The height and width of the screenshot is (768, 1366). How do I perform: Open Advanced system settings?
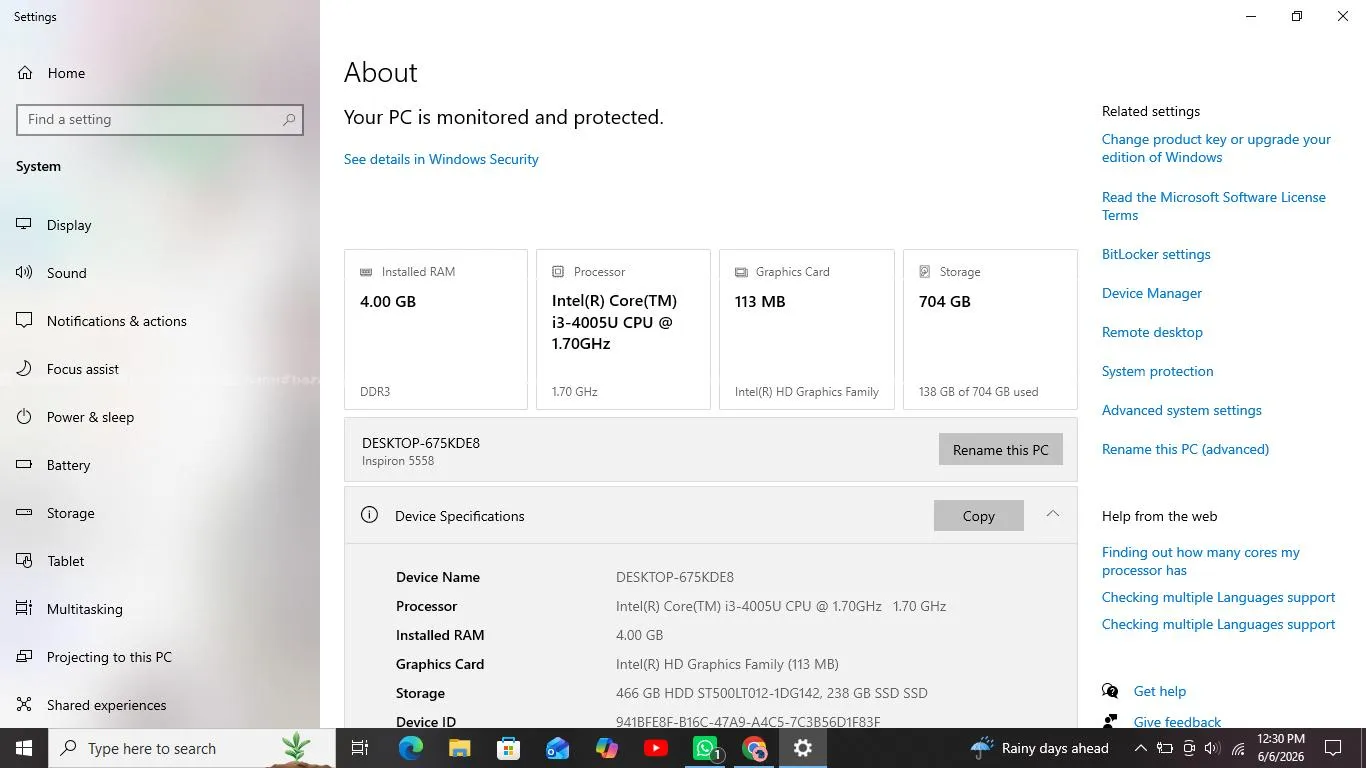(x=1181, y=410)
